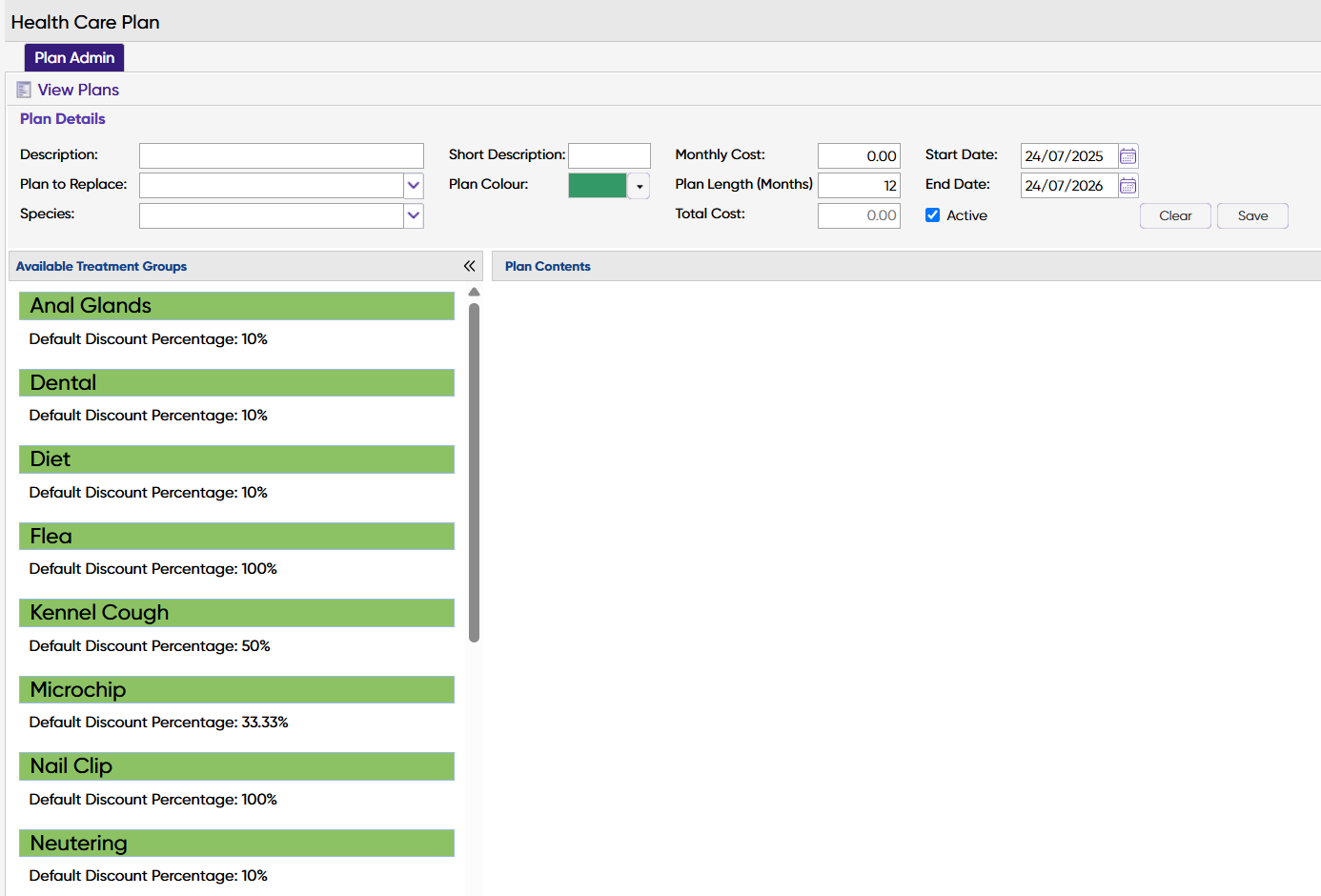
Task: Switch to the Plan Admin tab
Action: tap(74, 57)
